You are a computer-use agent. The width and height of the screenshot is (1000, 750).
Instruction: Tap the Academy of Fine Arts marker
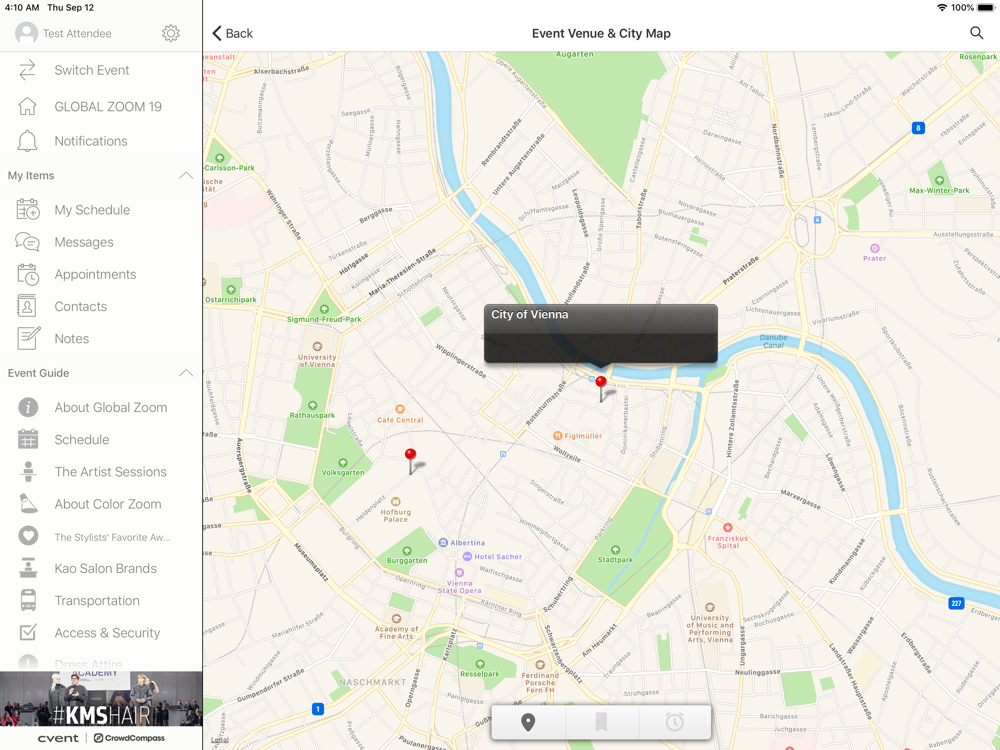pos(396,628)
